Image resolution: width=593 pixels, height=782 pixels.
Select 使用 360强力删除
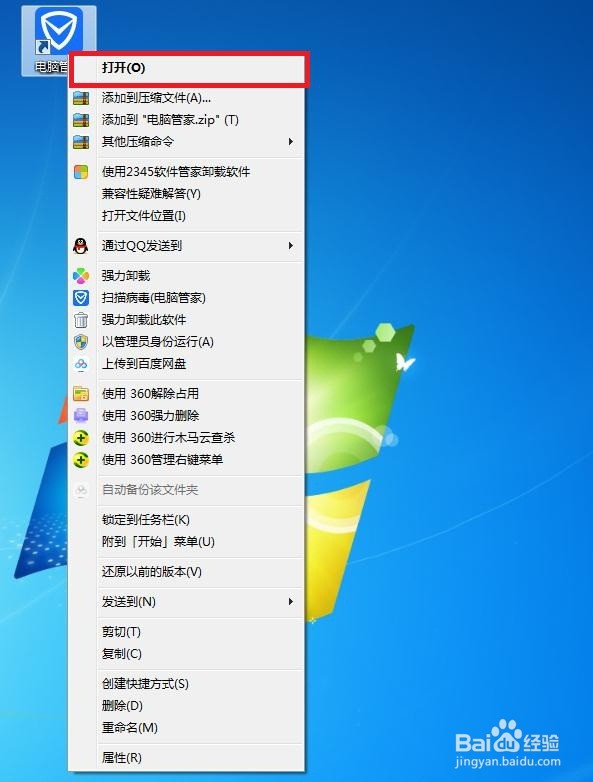click(187, 415)
